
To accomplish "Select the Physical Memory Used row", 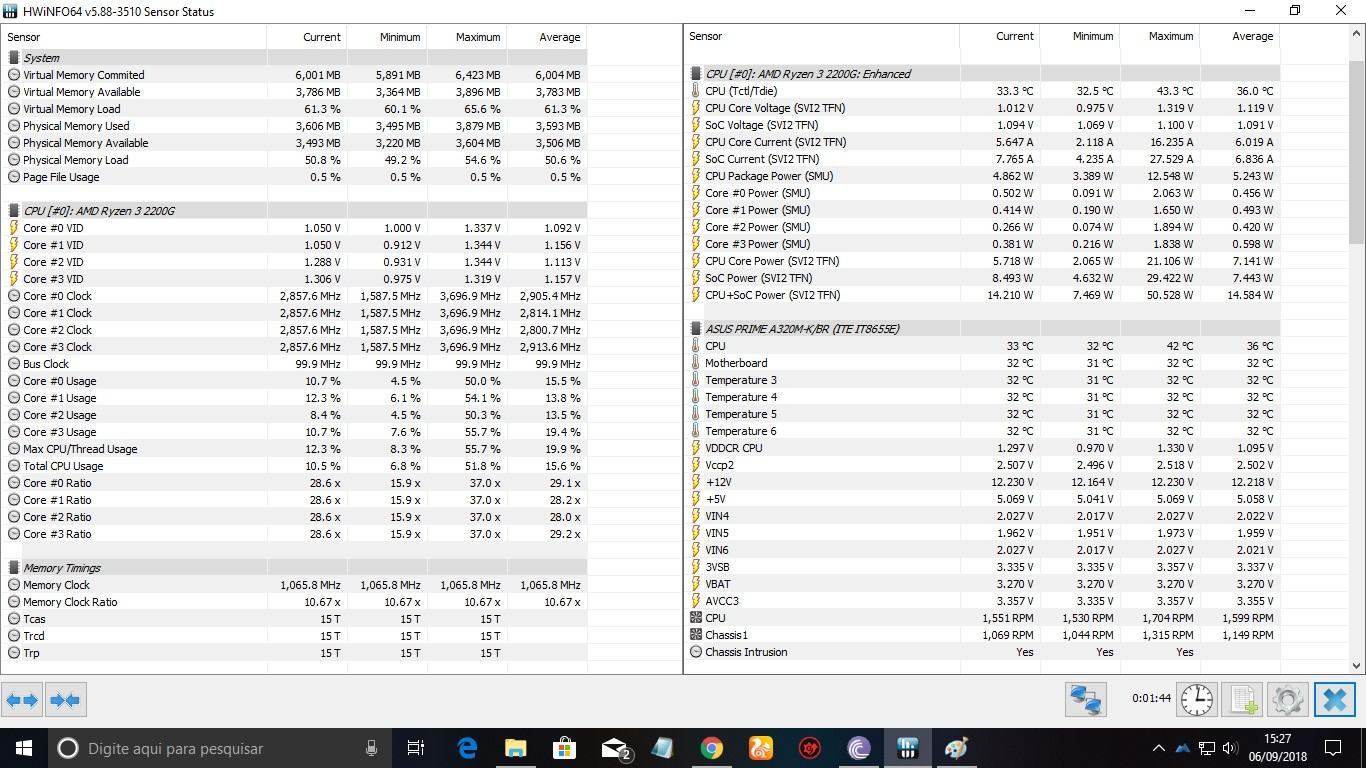I will (x=294, y=126).
